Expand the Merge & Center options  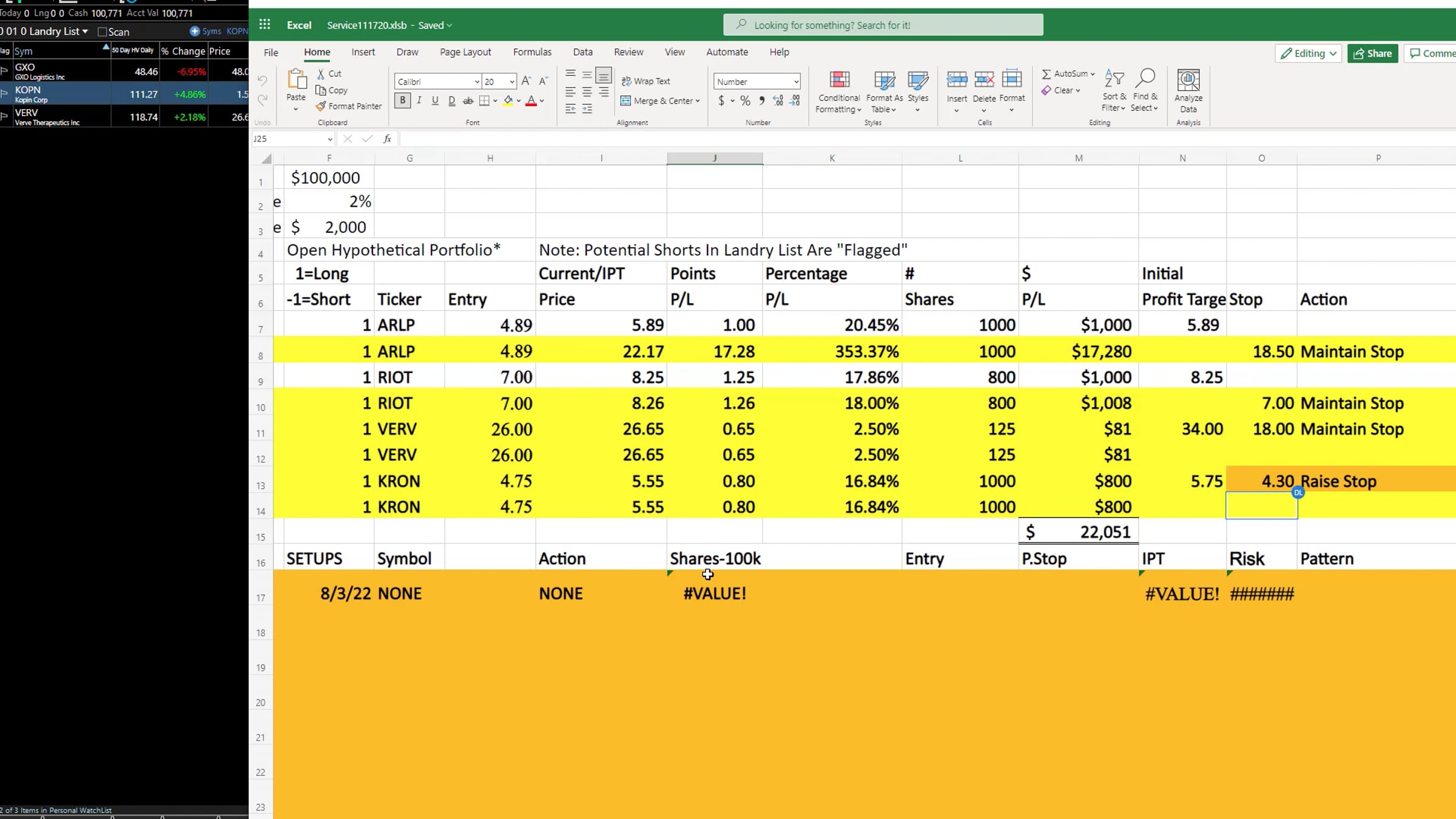pos(698,101)
